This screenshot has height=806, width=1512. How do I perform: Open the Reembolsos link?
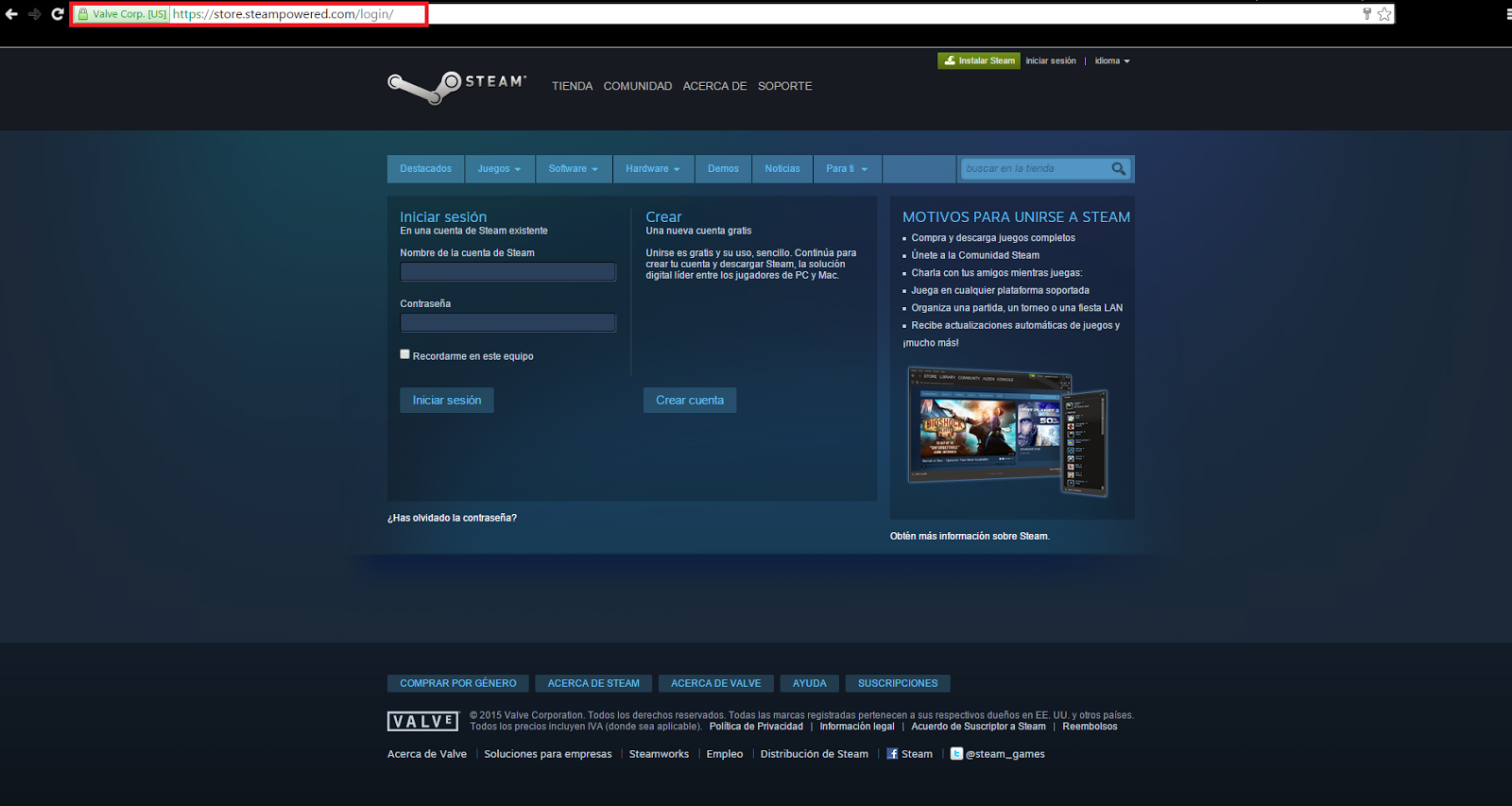1090,727
